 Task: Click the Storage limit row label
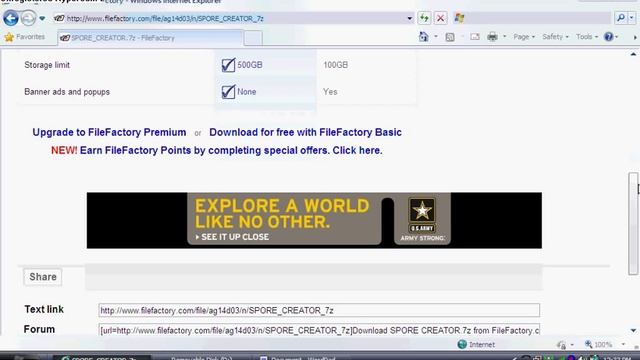47,65
